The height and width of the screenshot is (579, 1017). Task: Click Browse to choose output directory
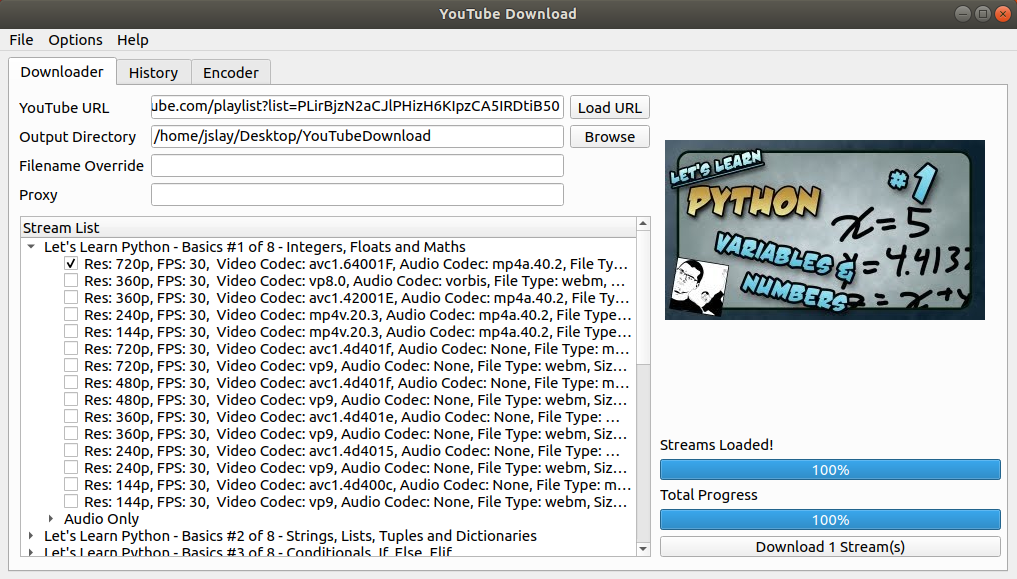tap(609, 136)
